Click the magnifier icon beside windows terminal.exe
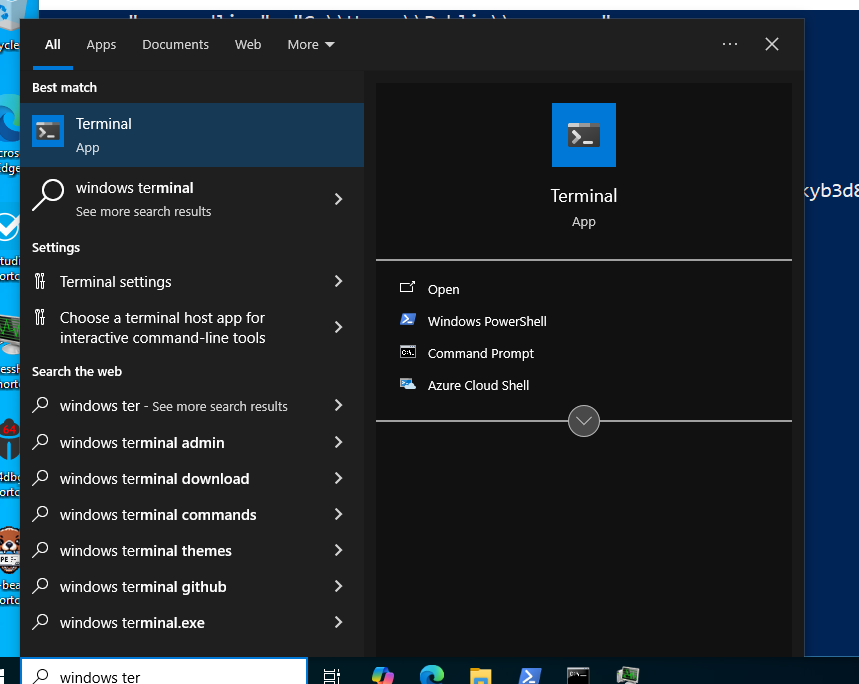The width and height of the screenshot is (859, 684). tap(41, 622)
